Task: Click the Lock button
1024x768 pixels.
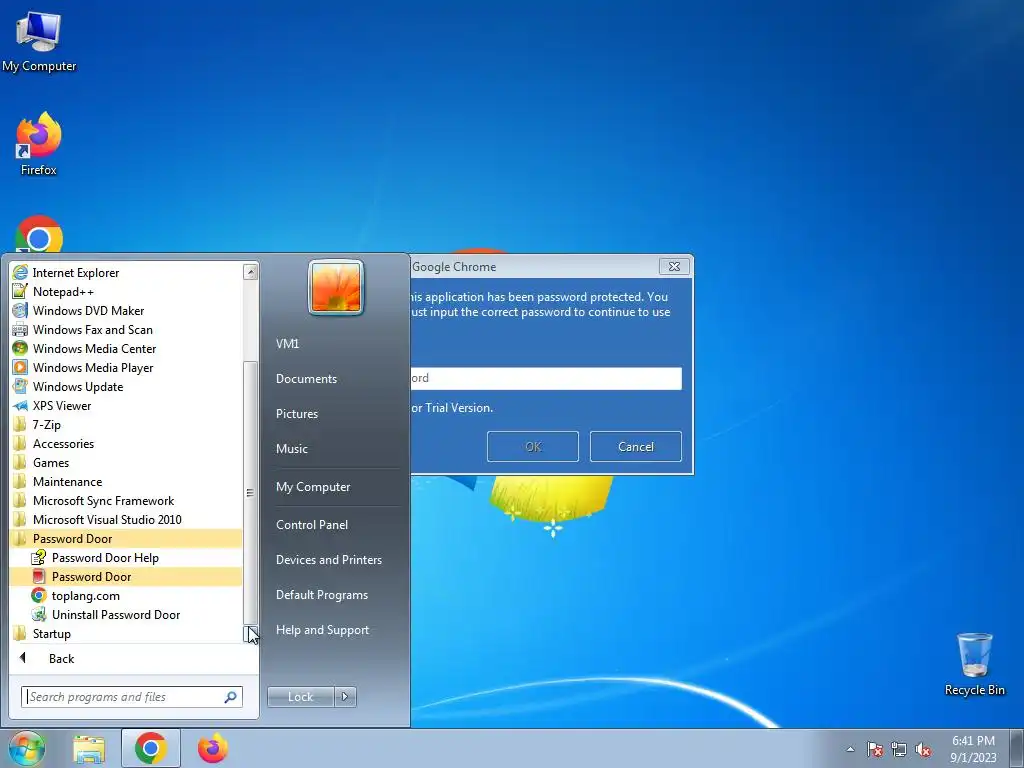Action: 301,697
